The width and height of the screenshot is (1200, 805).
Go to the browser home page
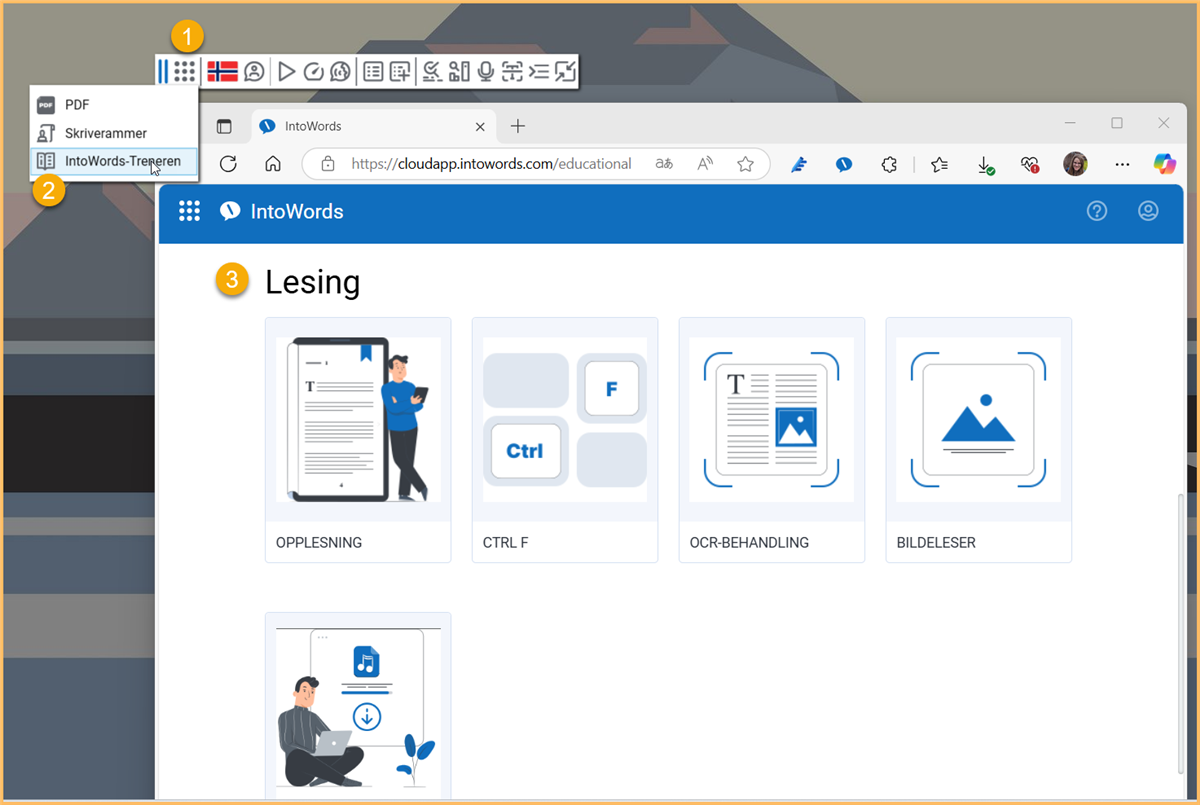pos(272,164)
